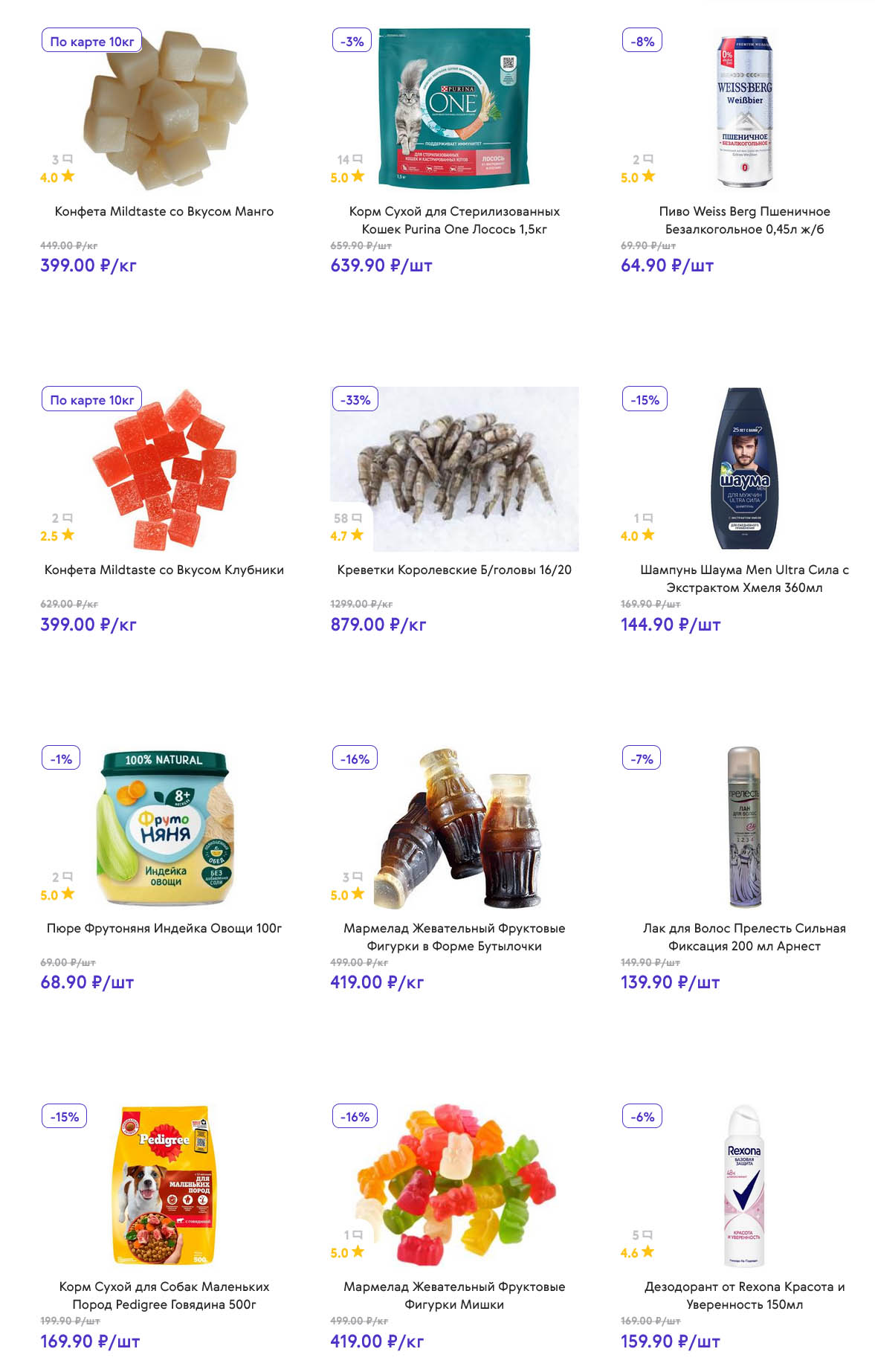Click the comment icon on Purina One cat food
Viewport: 875px width, 1372px height.
(358, 159)
